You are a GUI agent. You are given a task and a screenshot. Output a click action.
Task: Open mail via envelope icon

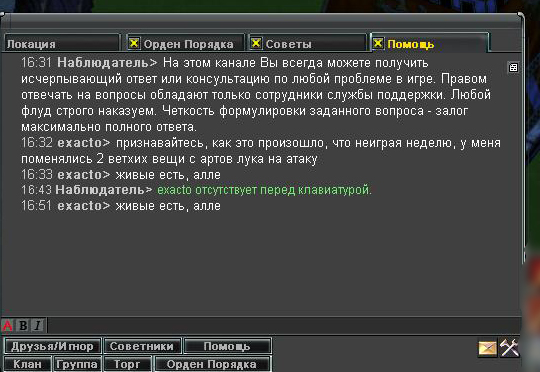(488, 348)
